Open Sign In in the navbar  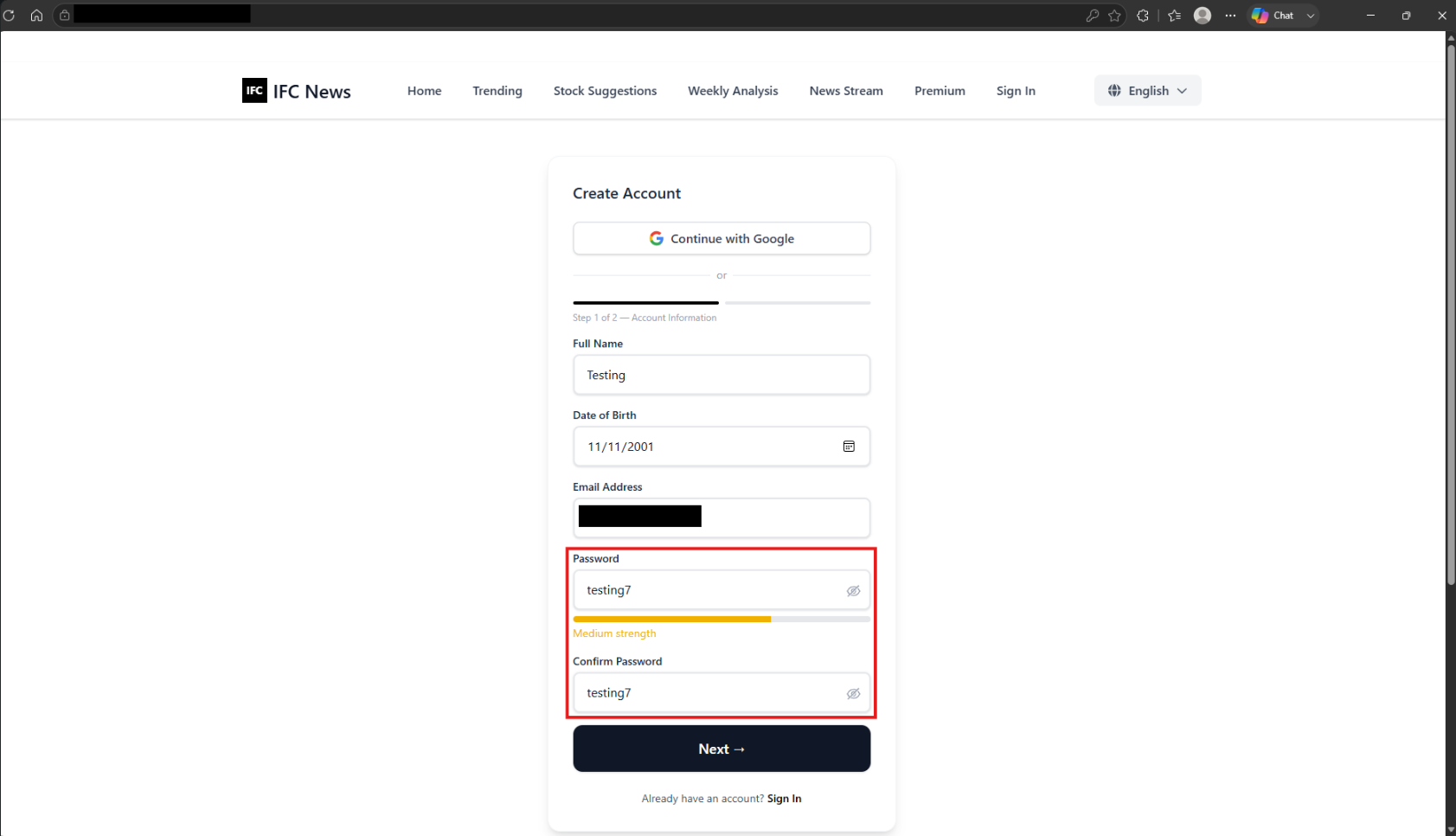pos(1016,91)
